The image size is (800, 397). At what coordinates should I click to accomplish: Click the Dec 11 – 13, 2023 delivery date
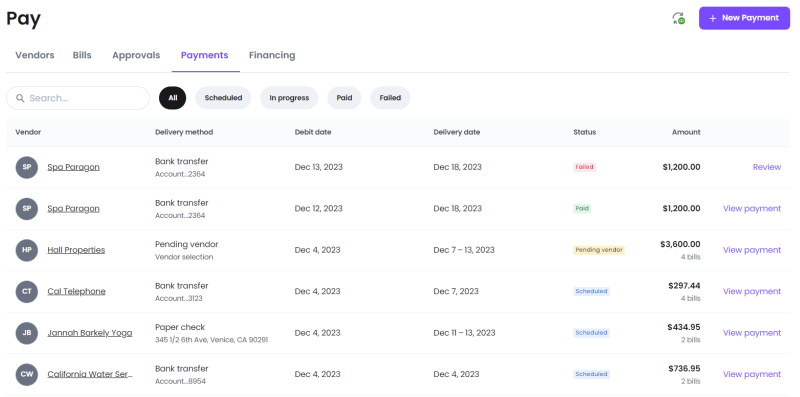point(464,333)
